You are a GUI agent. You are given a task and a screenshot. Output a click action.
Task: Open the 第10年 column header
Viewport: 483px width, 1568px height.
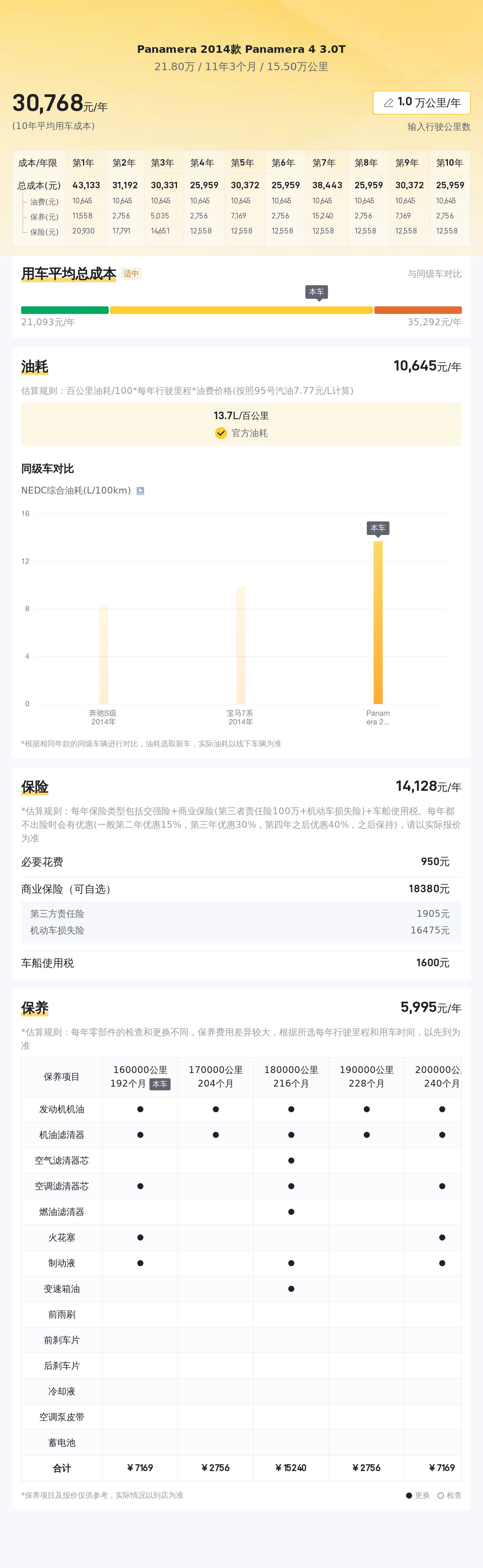point(449,163)
